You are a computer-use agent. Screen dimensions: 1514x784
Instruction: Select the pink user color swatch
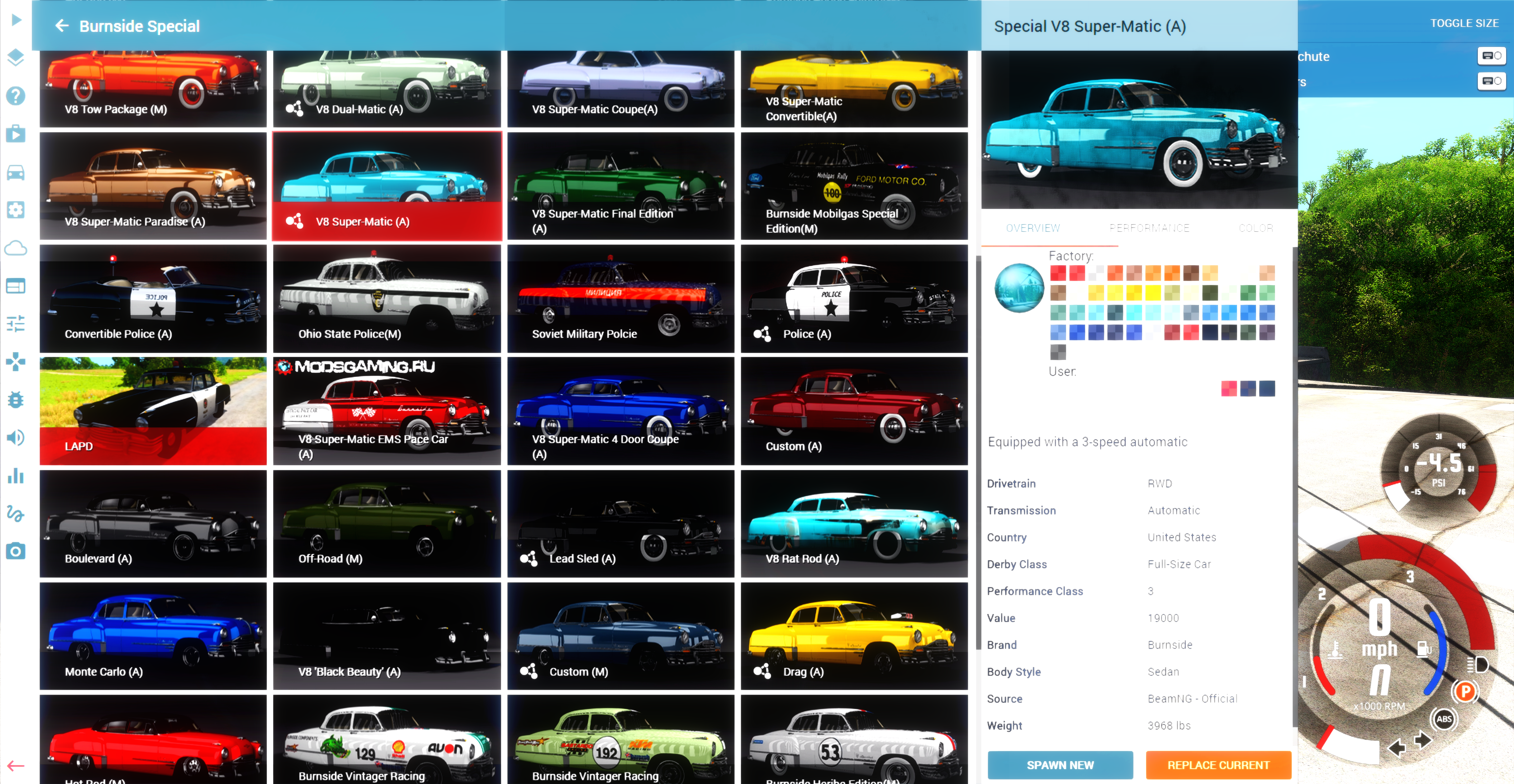point(1228,388)
